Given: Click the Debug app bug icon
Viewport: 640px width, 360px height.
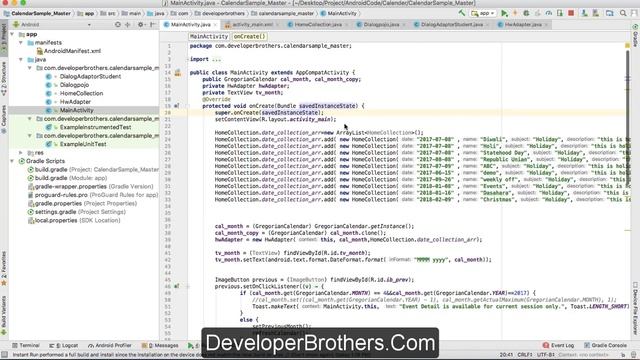Looking at the screenshot, I should coord(526,13).
